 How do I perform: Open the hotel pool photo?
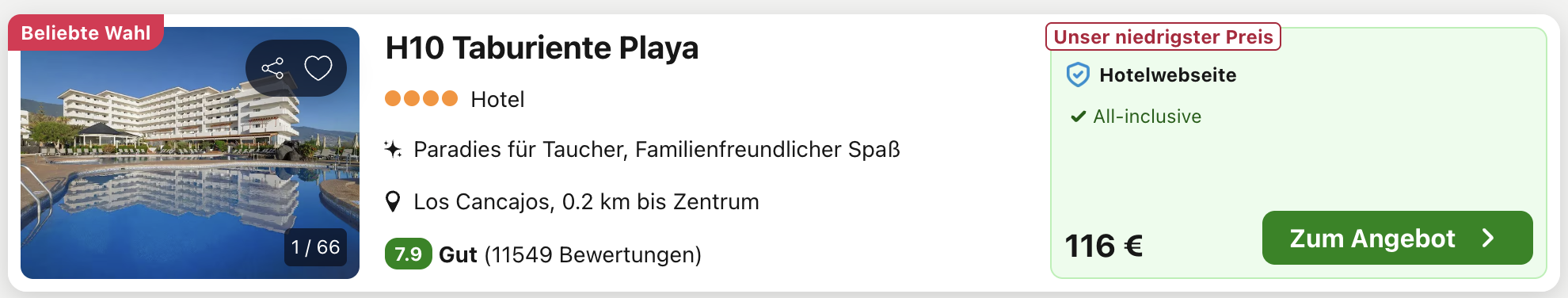coord(190,153)
